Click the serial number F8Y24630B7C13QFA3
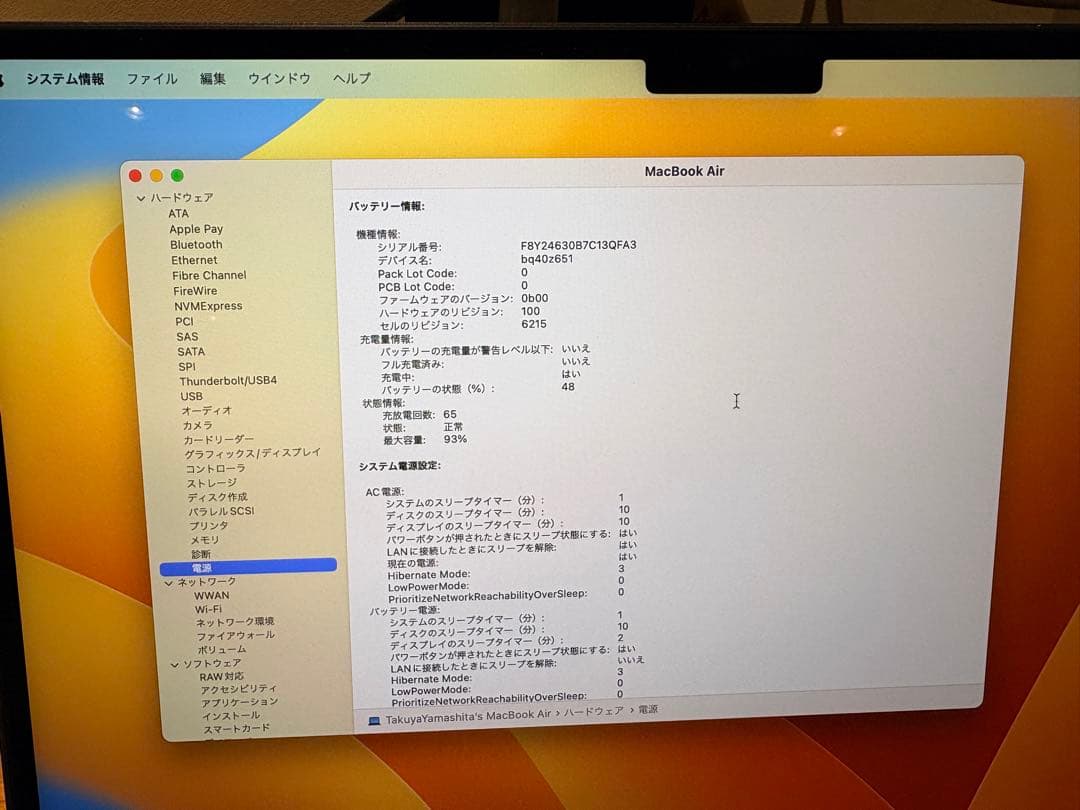This screenshot has height=810, width=1080. (578, 245)
